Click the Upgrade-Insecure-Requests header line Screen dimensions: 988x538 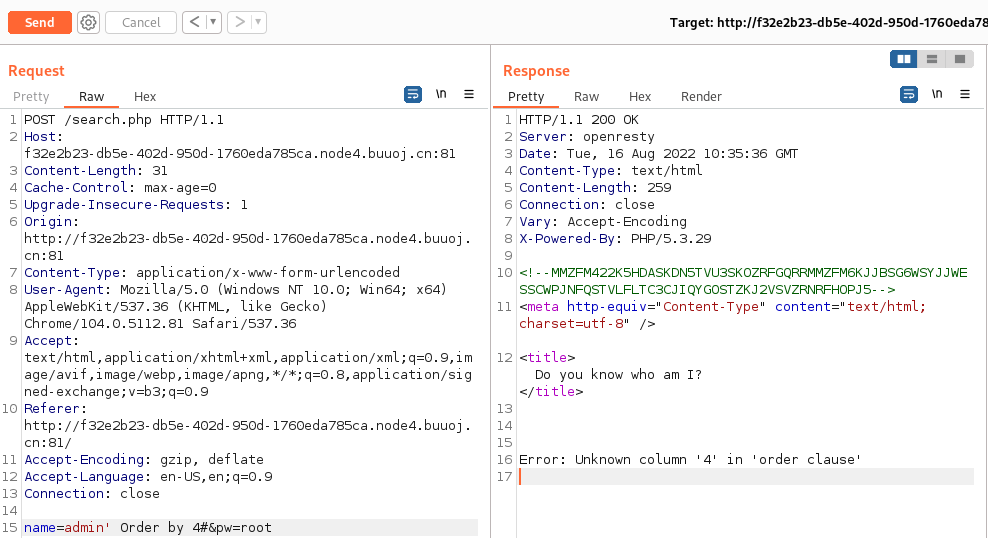(136, 205)
